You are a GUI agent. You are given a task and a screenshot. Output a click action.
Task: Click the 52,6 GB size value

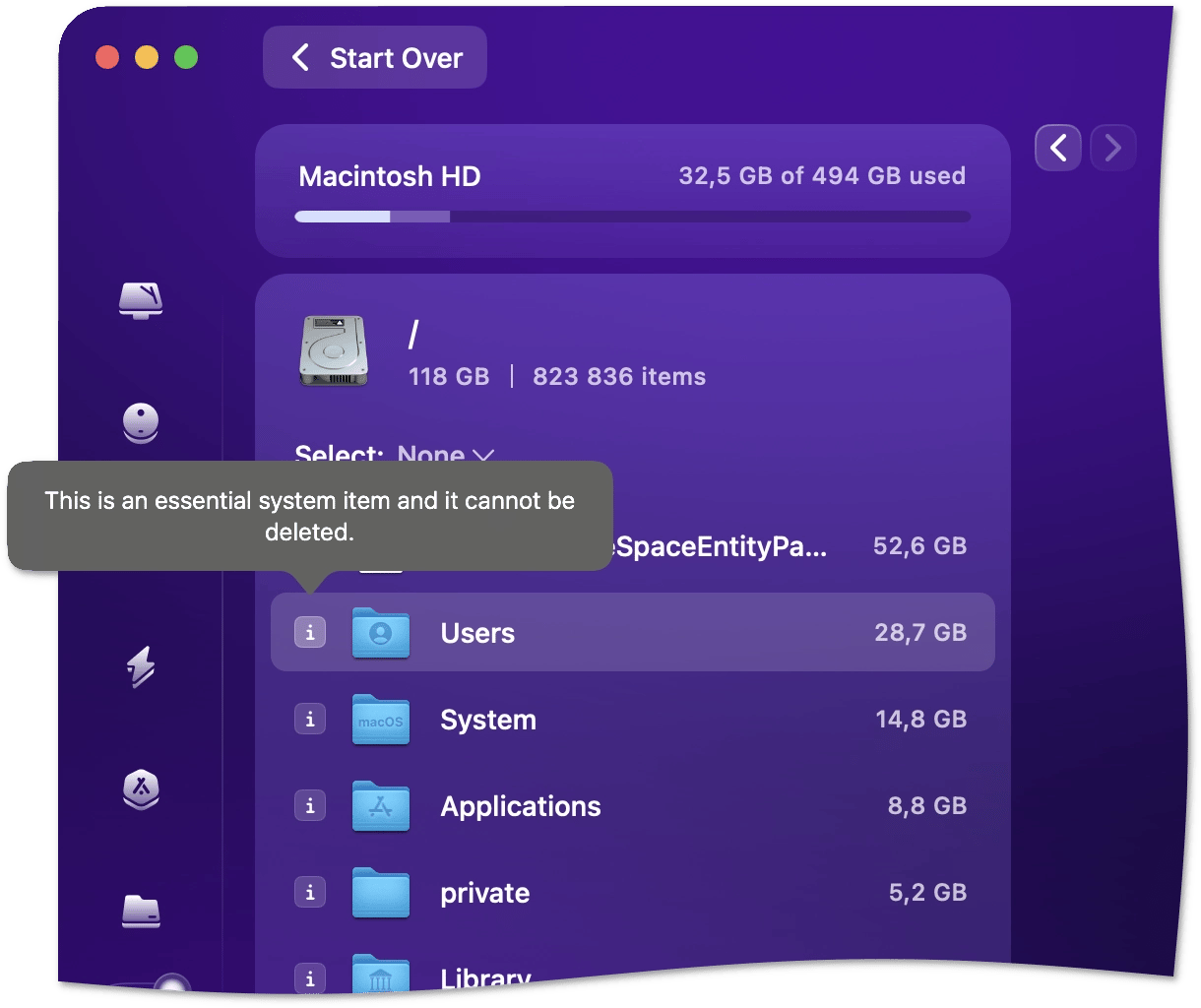coord(920,546)
